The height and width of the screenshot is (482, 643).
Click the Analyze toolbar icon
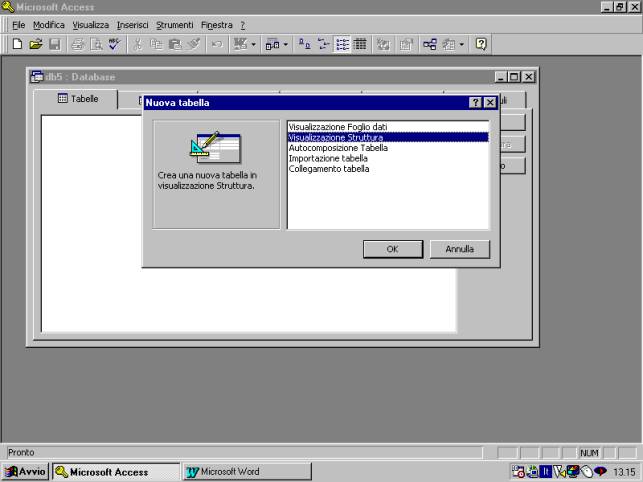pyautogui.click(x=273, y=44)
